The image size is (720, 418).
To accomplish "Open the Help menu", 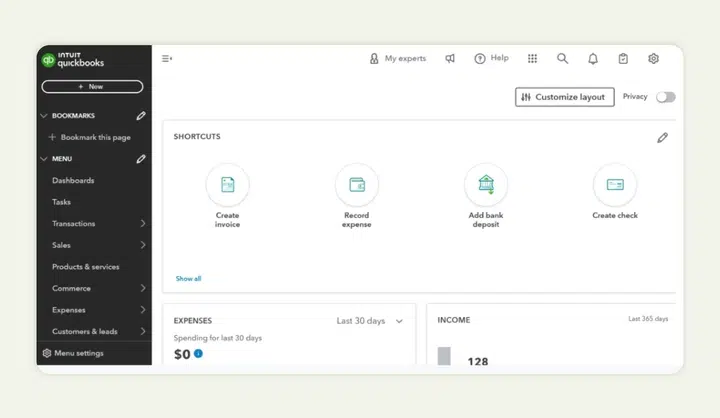I will coord(491,58).
